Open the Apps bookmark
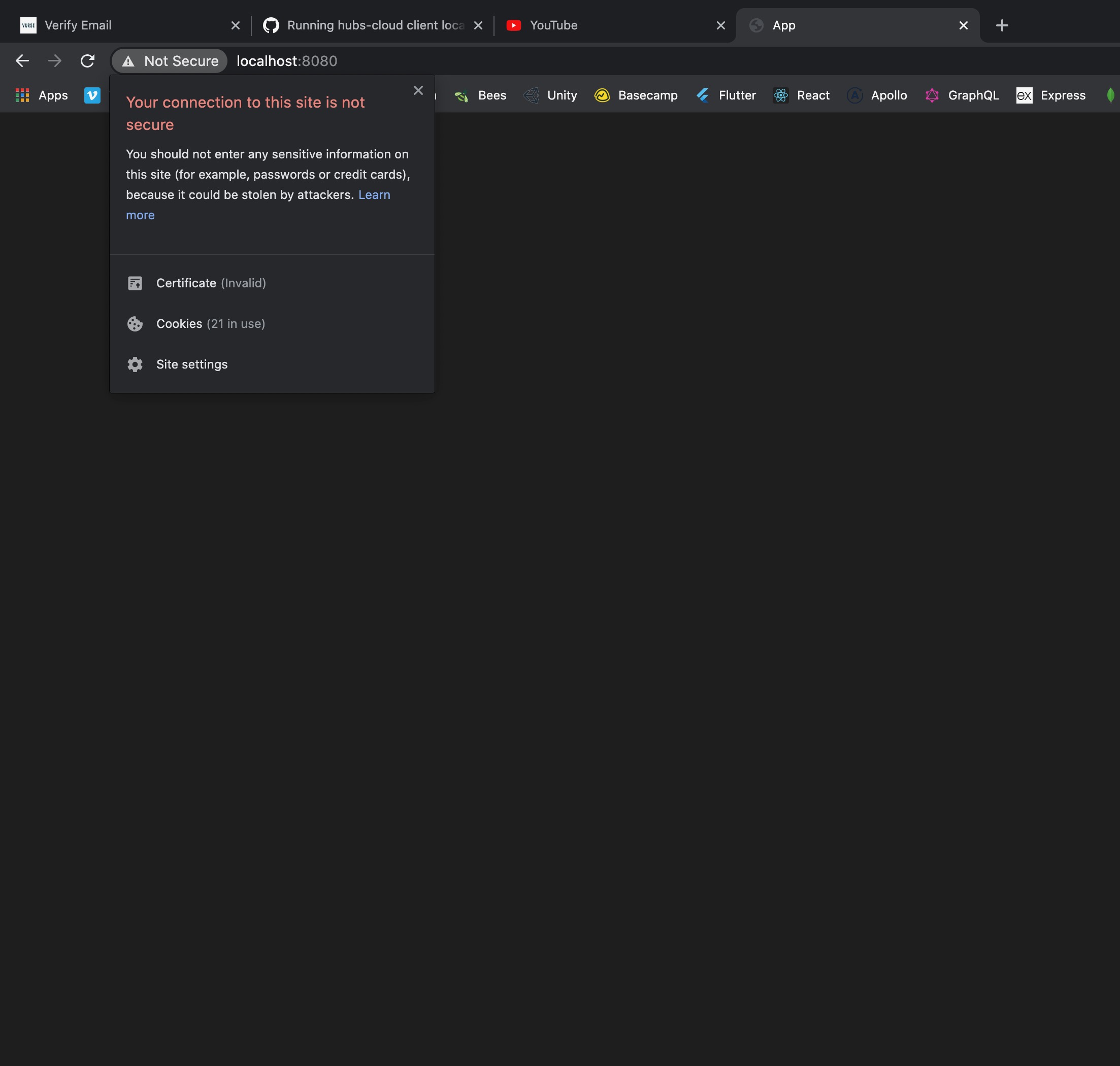1120x1066 pixels. point(42,95)
